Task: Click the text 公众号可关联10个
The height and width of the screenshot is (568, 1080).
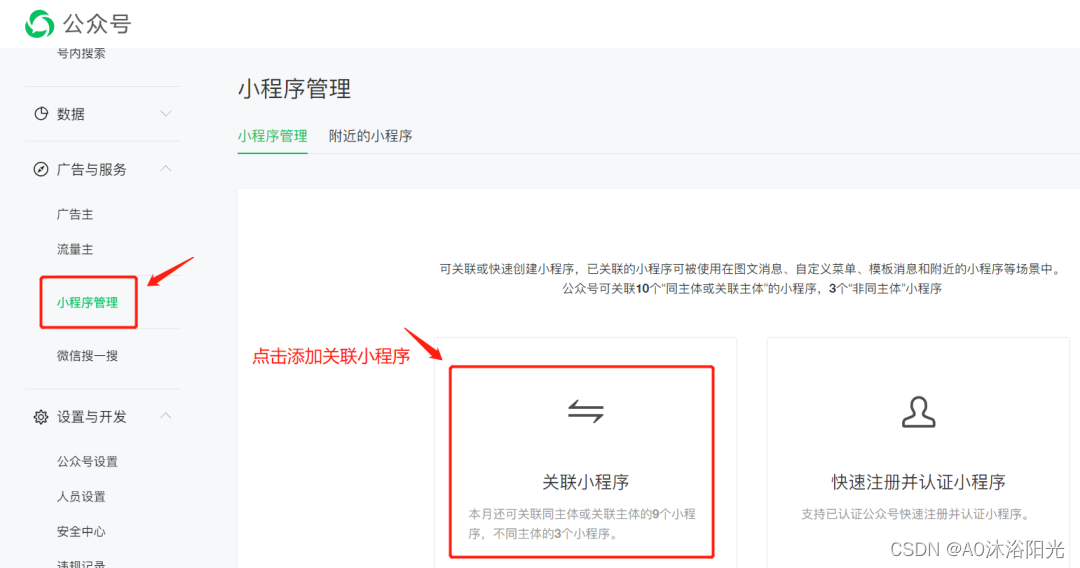Action: [752, 288]
